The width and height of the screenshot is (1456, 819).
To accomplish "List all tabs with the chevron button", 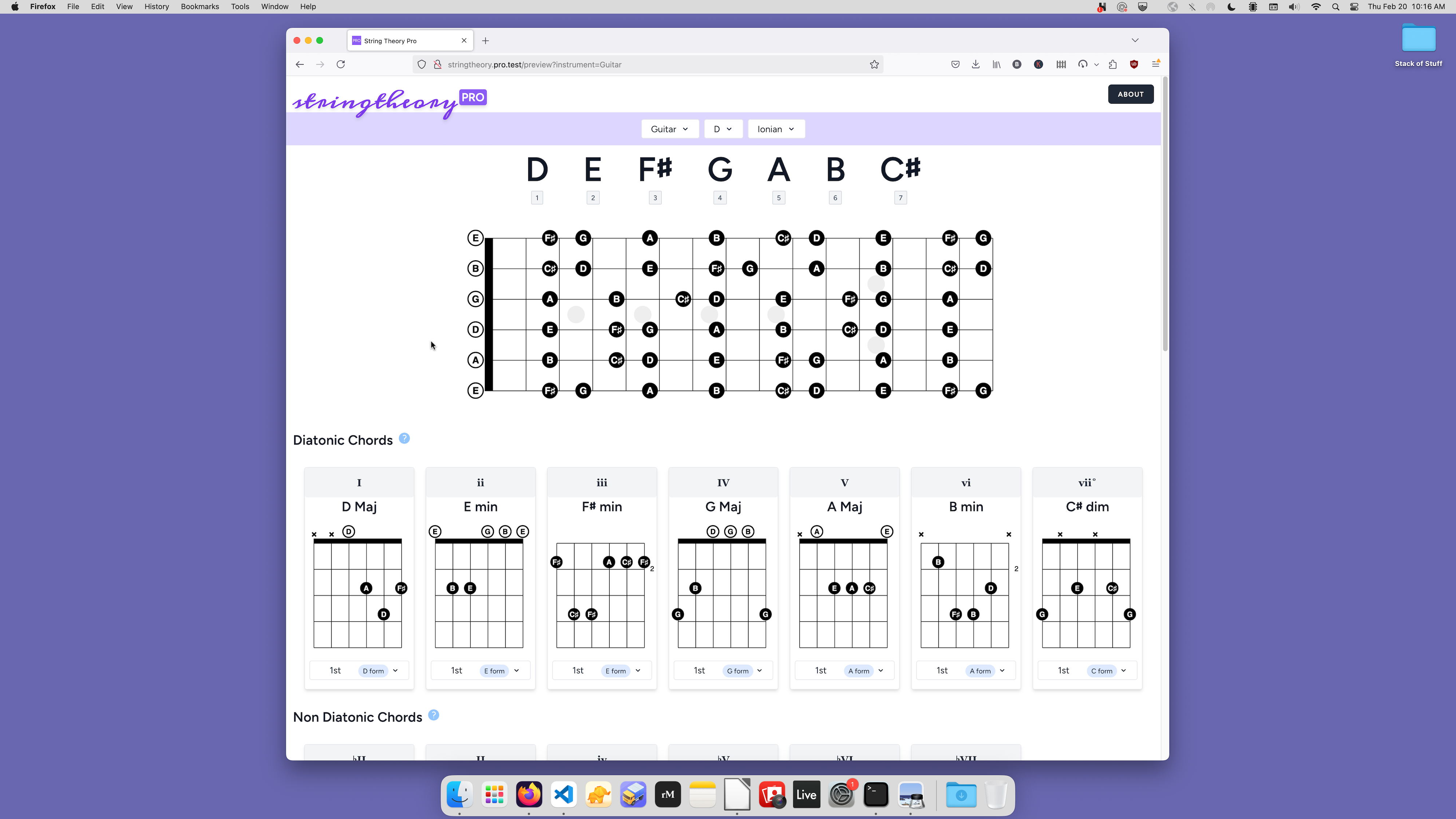I will click(1135, 40).
